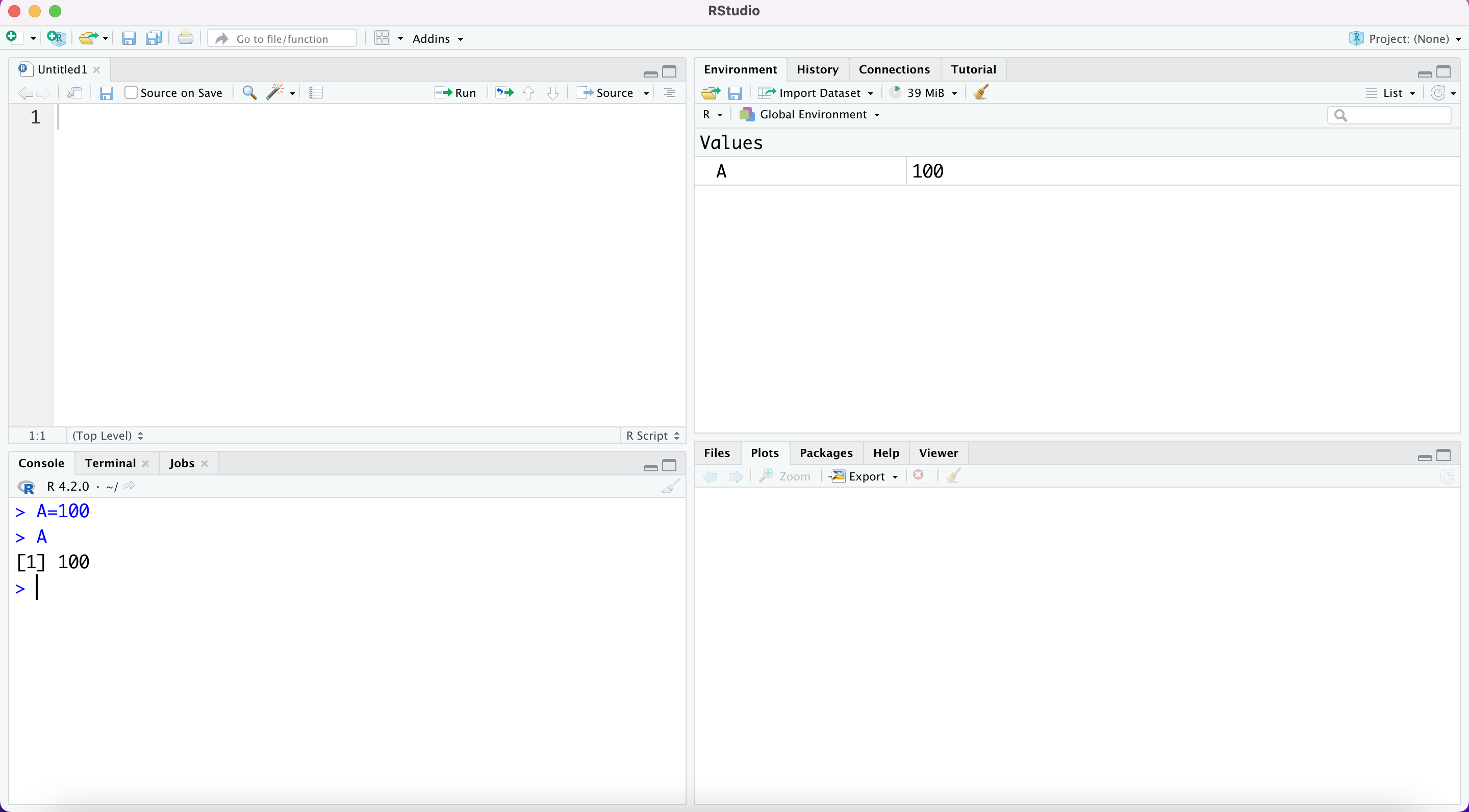
Task: Save workspace using Environment pane disk icon
Action: [x=735, y=92]
